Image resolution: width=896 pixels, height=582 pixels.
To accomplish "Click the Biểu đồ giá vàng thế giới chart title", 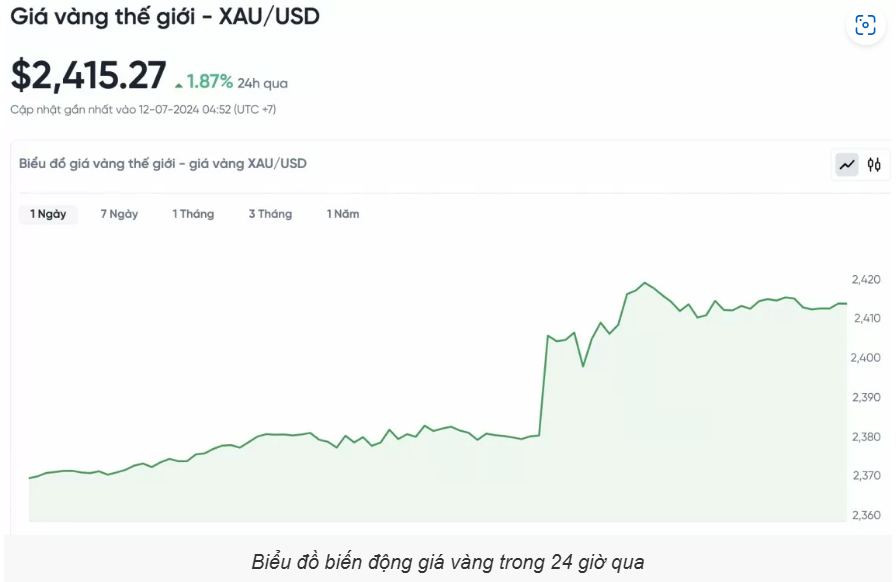I will click(x=163, y=164).
